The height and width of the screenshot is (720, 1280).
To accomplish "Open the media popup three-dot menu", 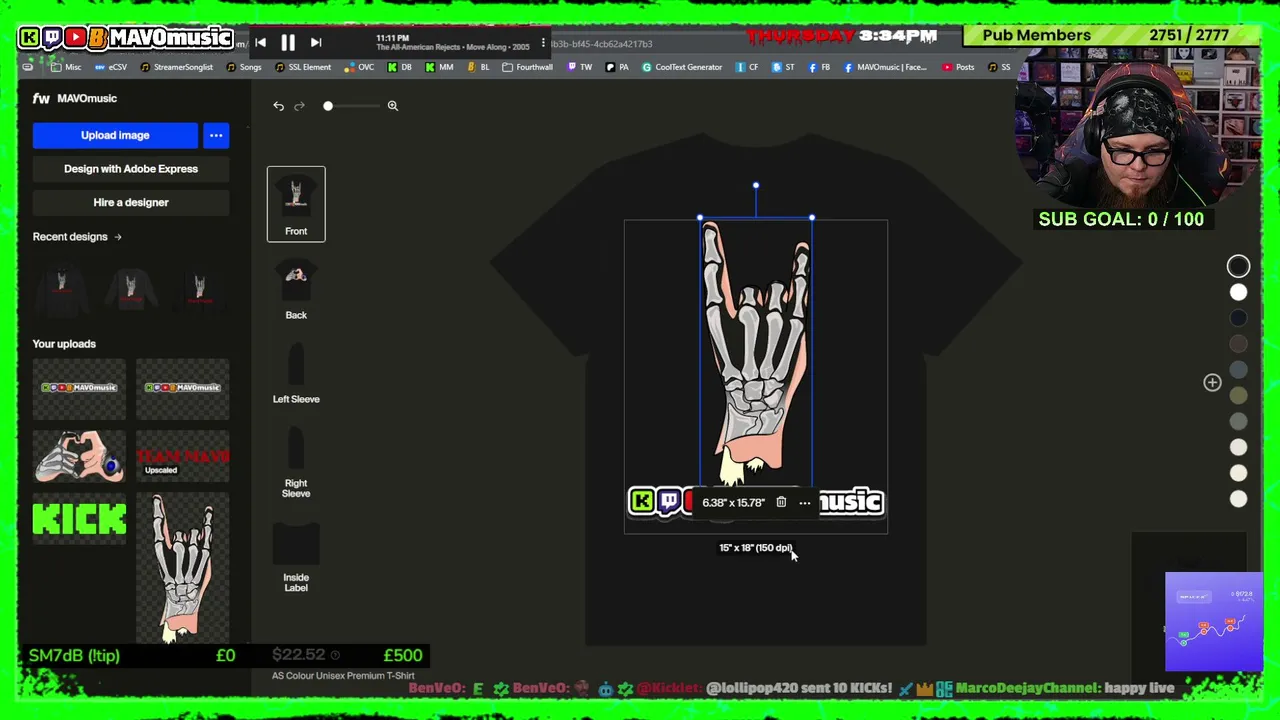I will click(x=543, y=42).
